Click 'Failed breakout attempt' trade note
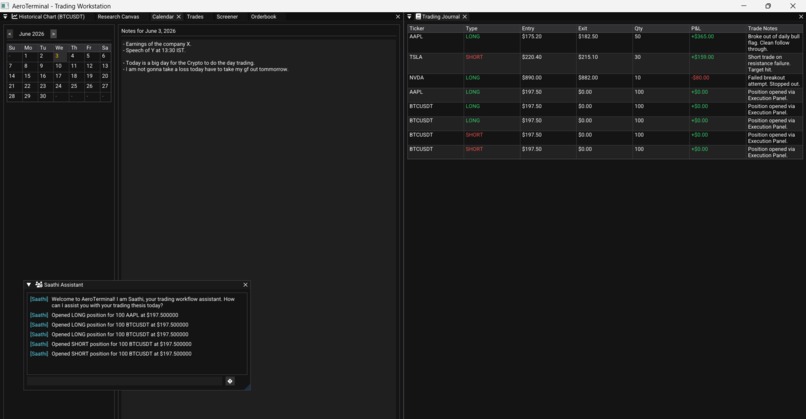This screenshot has width=806, height=419. [x=774, y=81]
